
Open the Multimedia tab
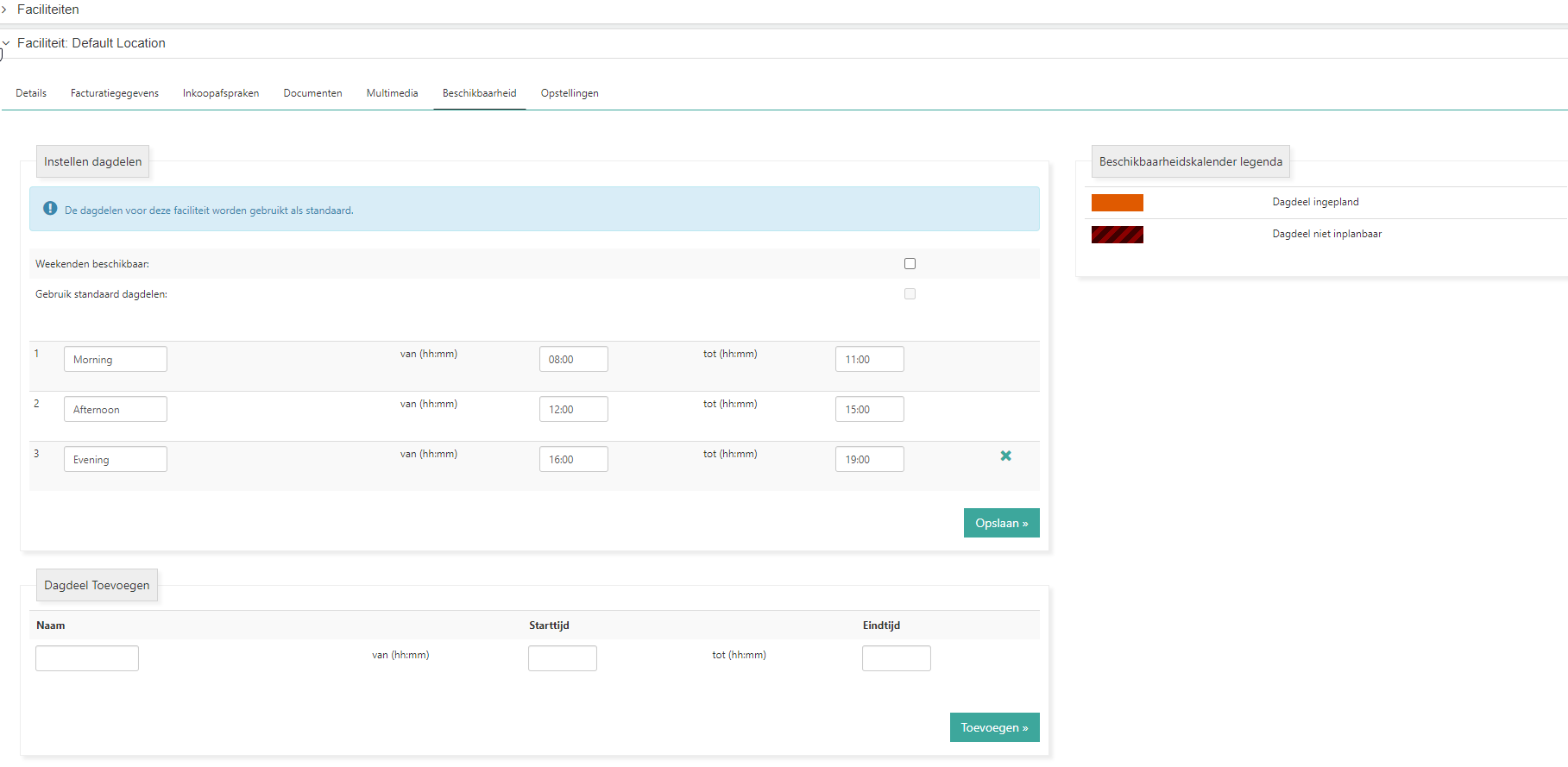click(392, 93)
